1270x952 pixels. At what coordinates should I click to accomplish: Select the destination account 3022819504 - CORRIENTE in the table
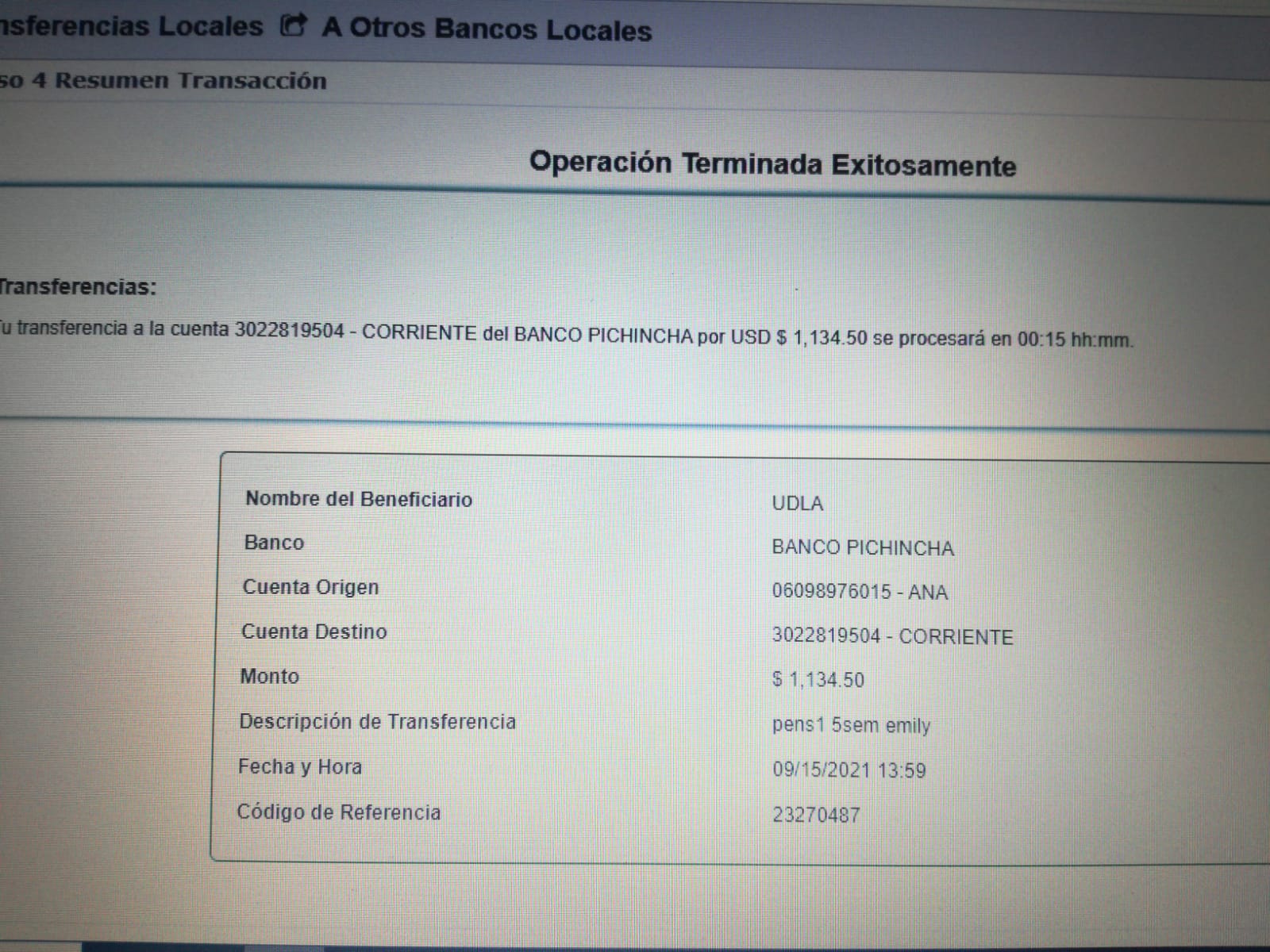tap(892, 637)
